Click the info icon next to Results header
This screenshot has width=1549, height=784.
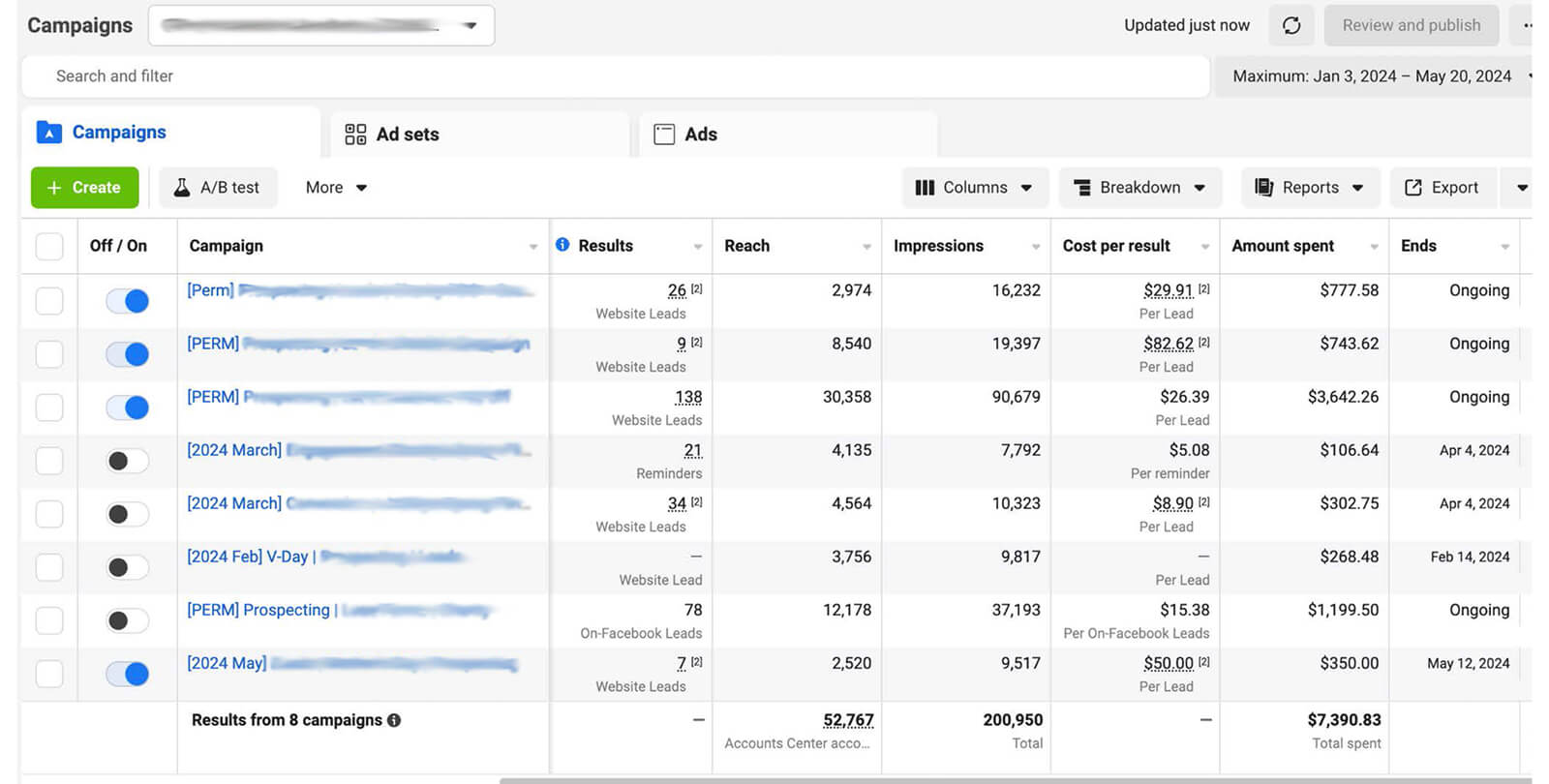[x=562, y=245]
